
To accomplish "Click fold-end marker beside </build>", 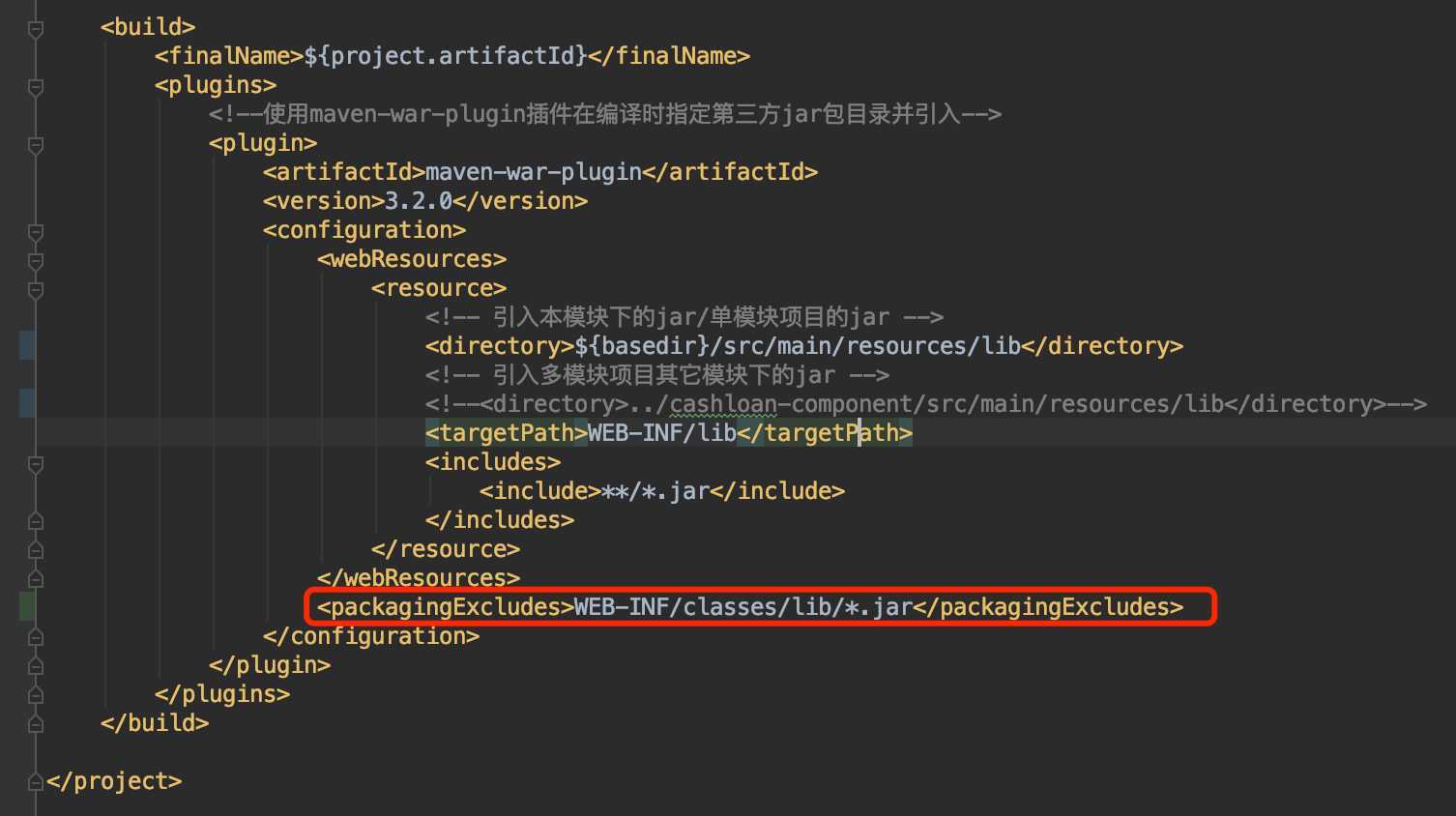I will [36, 724].
